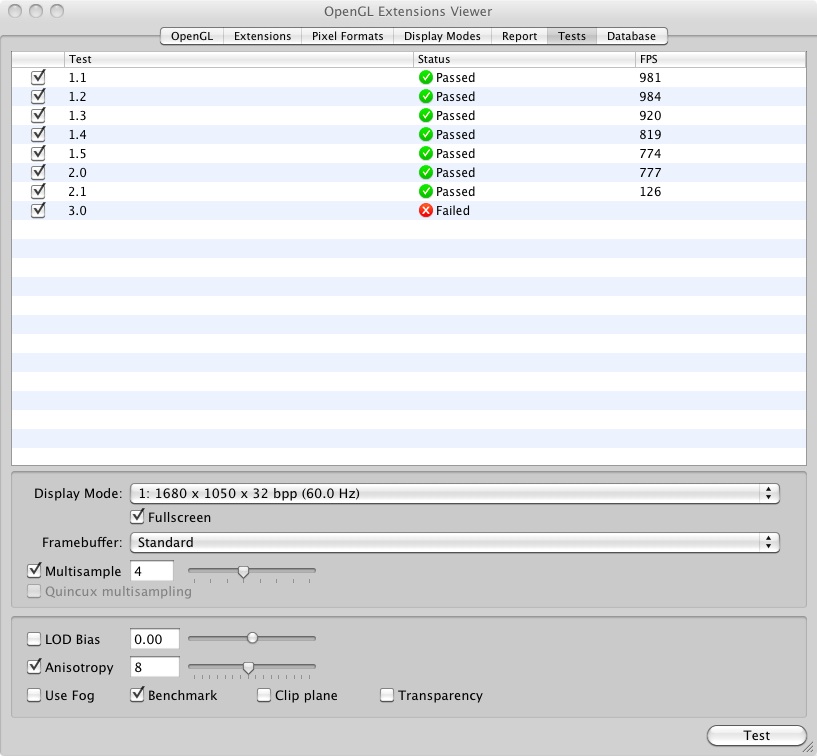Open the Pixel Formats tab
817x756 pixels.
348,36
